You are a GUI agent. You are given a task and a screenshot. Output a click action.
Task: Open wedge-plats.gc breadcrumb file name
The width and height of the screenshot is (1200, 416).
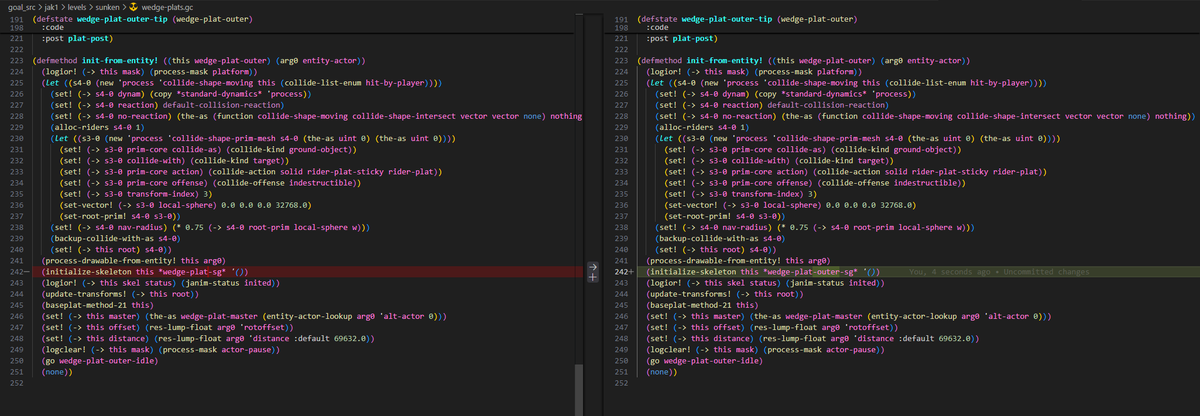pyautogui.click(x=165, y=7)
